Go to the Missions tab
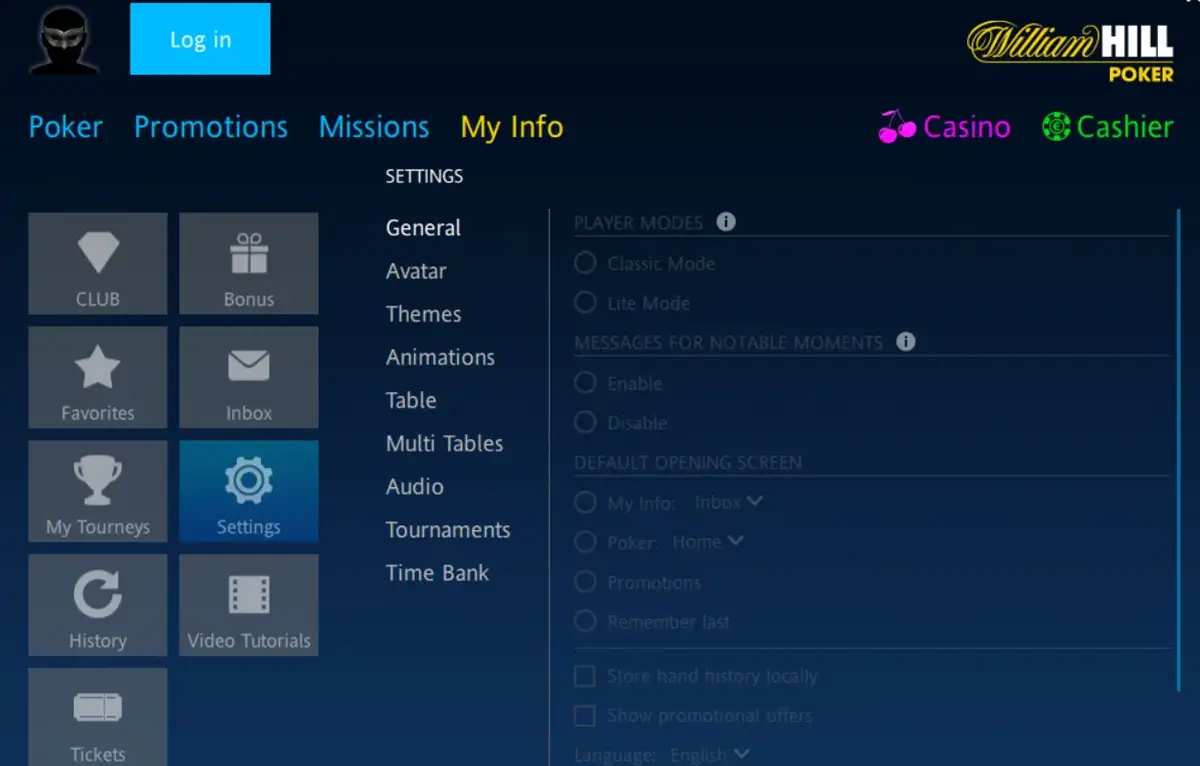The image size is (1200, 766). click(x=373, y=127)
